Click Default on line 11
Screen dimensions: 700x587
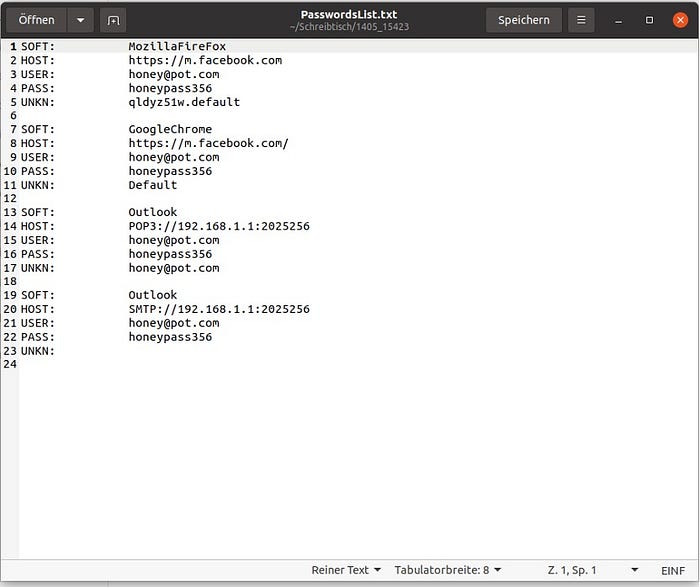(x=153, y=185)
